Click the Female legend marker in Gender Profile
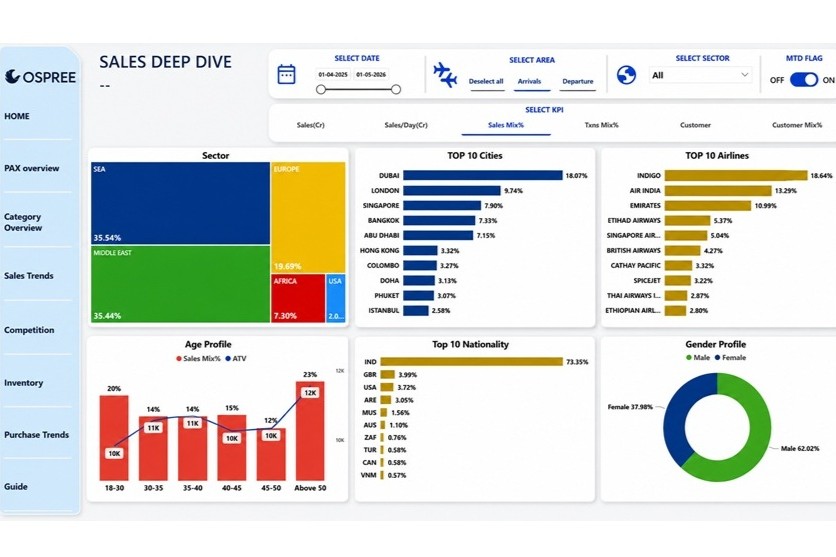Image resolution: width=836 pixels, height=557 pixels. pos(717,358)
